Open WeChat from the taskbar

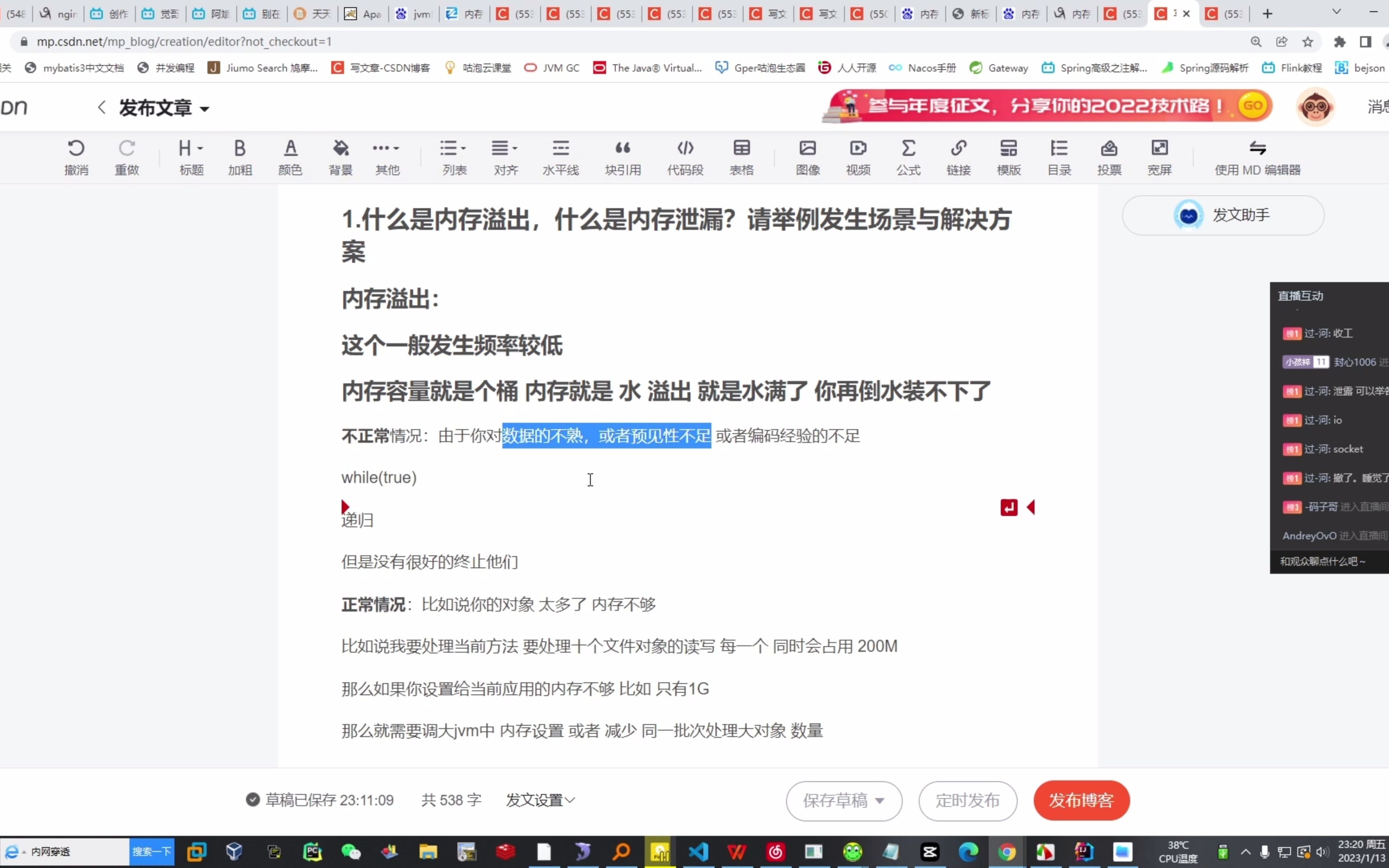pyautogui.click(x=351, y=852)
